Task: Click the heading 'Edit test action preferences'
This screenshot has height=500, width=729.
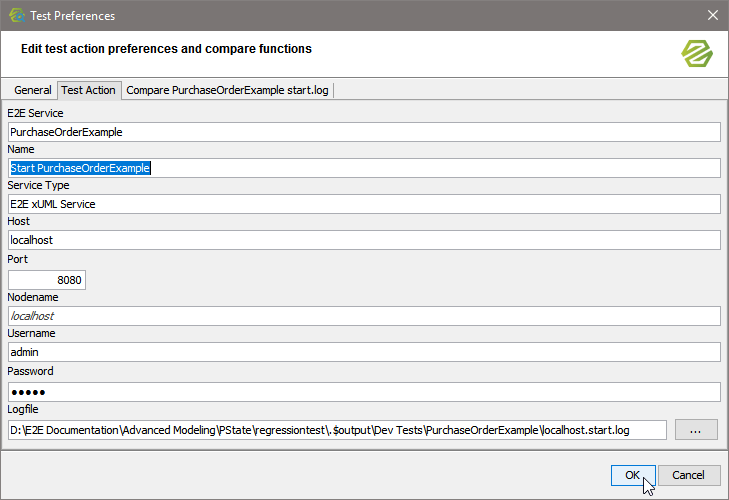Action: click(166, 49)
